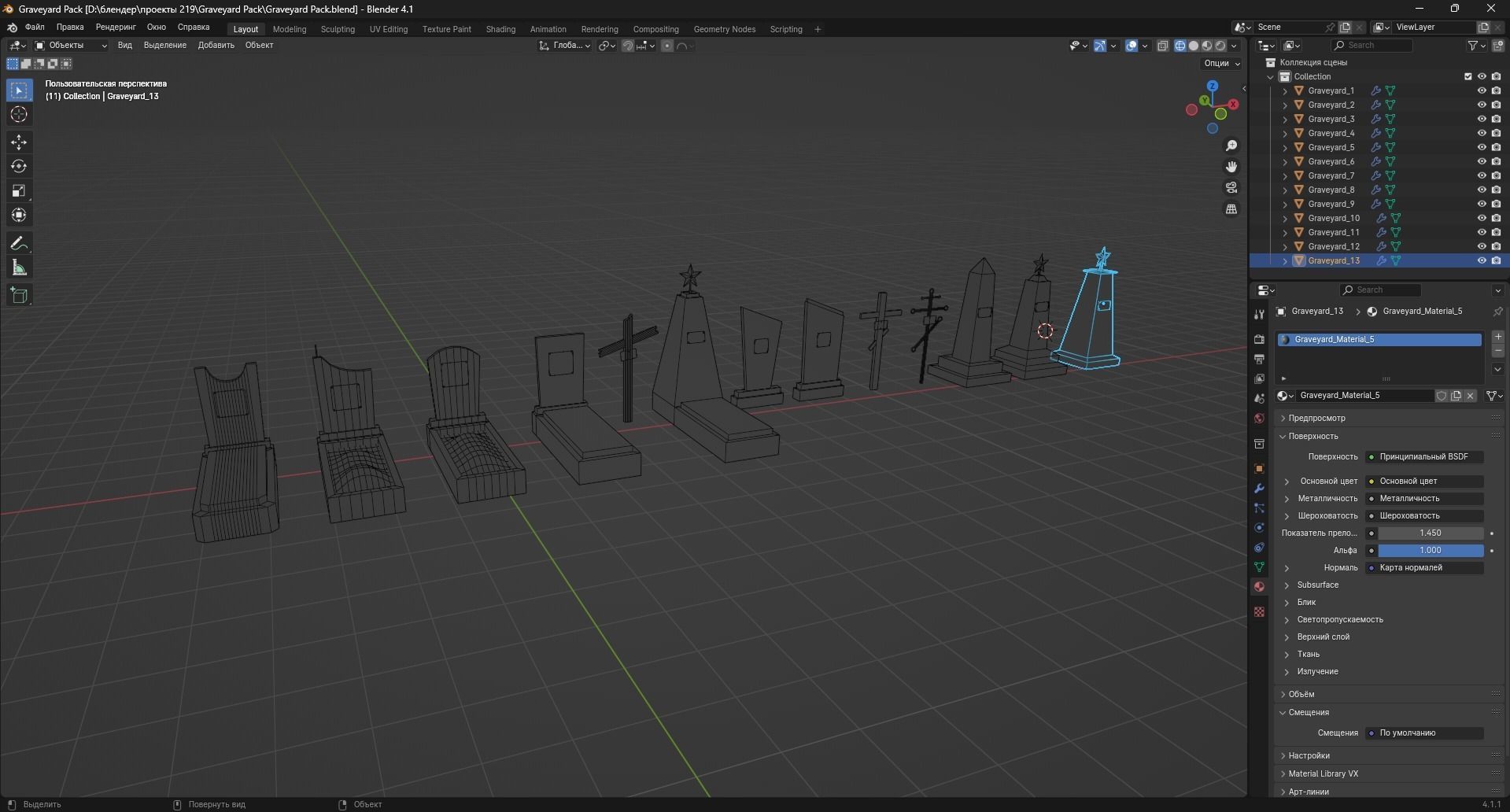This screenshot has height=812, width=1510.
Task: Hide Graveyard_13 with its eye icon
Action: [1482, 261]
